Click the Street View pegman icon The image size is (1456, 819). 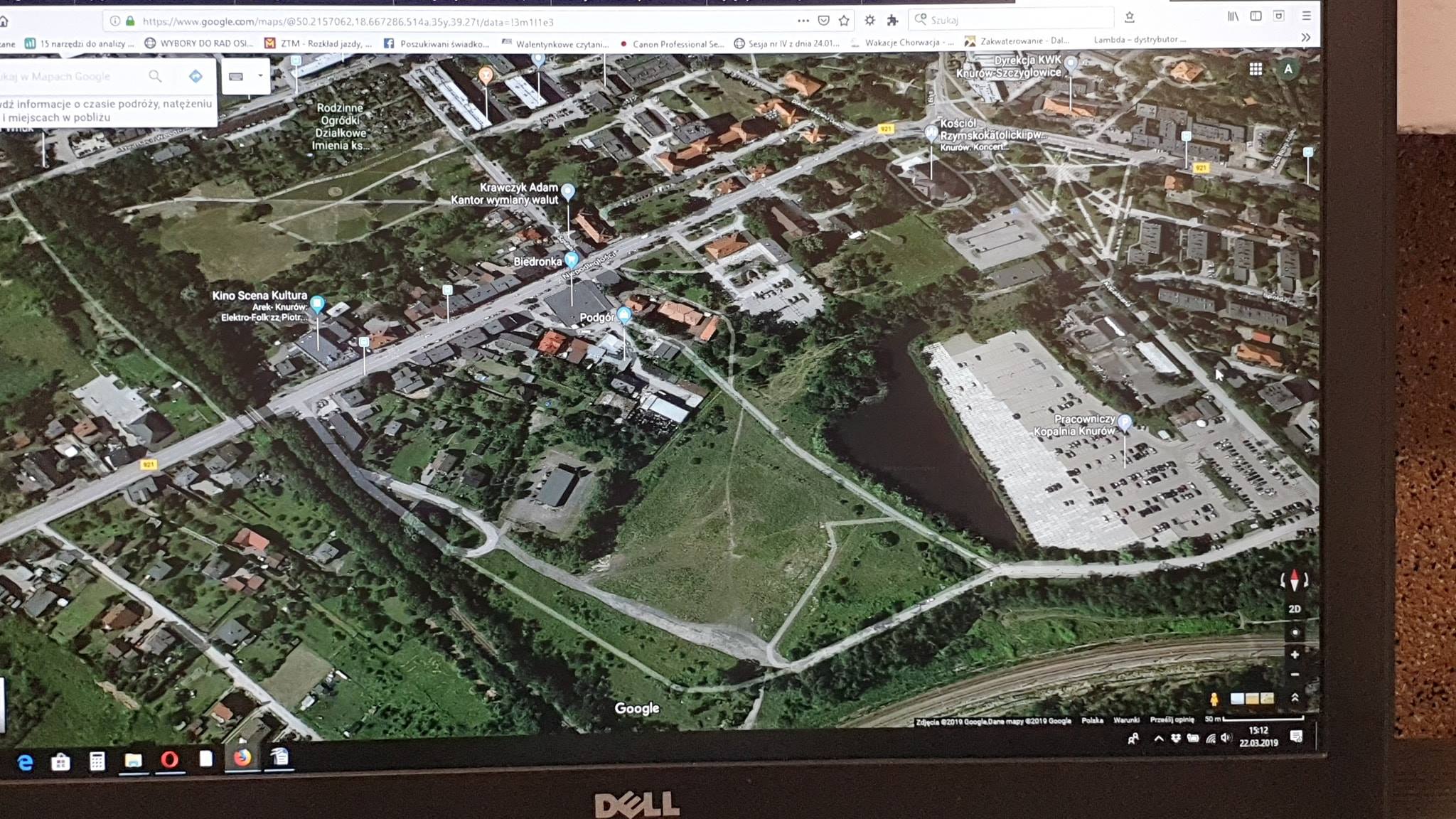1214,700
